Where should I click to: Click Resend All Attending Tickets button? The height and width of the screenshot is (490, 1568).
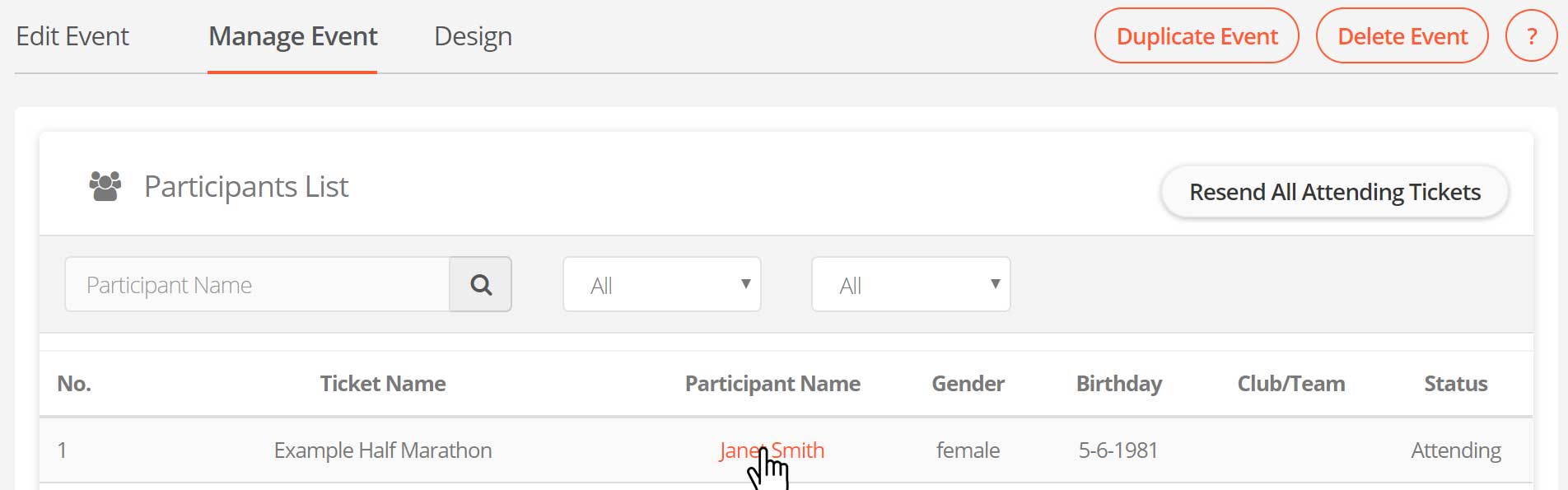(x=1334, y=192)
